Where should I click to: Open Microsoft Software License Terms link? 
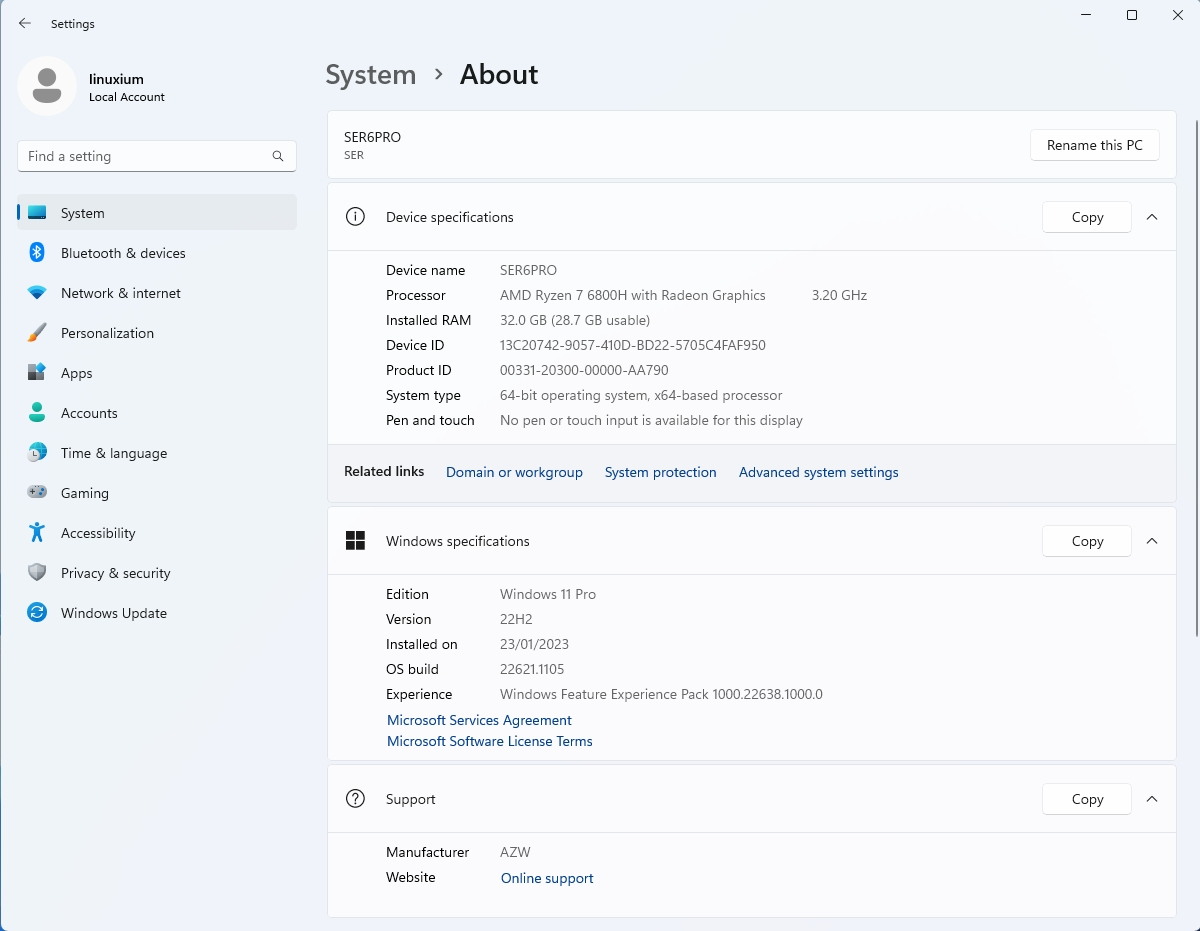click(x=490, y=741)
